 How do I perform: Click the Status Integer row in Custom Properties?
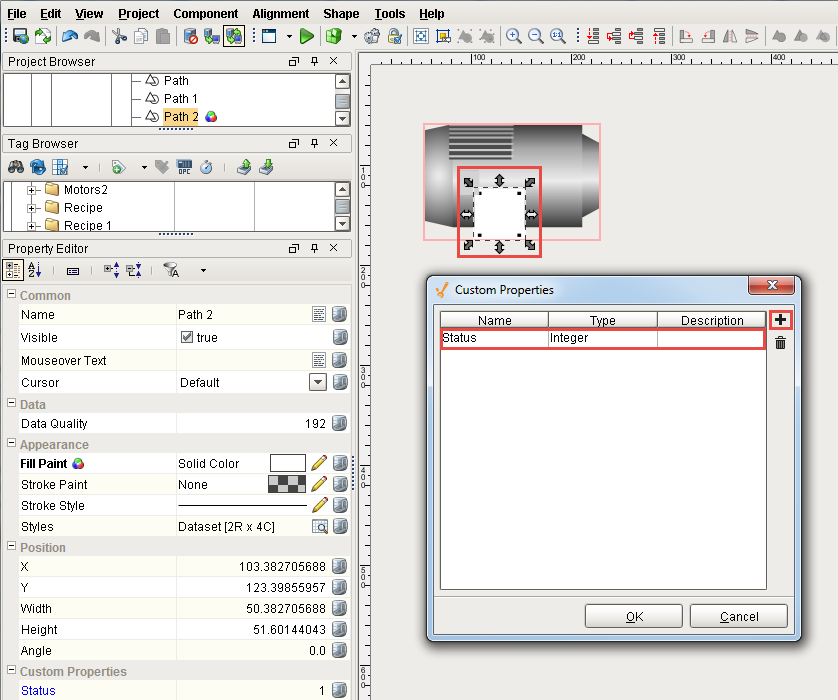pyautogui.click(x=600, y=337)
